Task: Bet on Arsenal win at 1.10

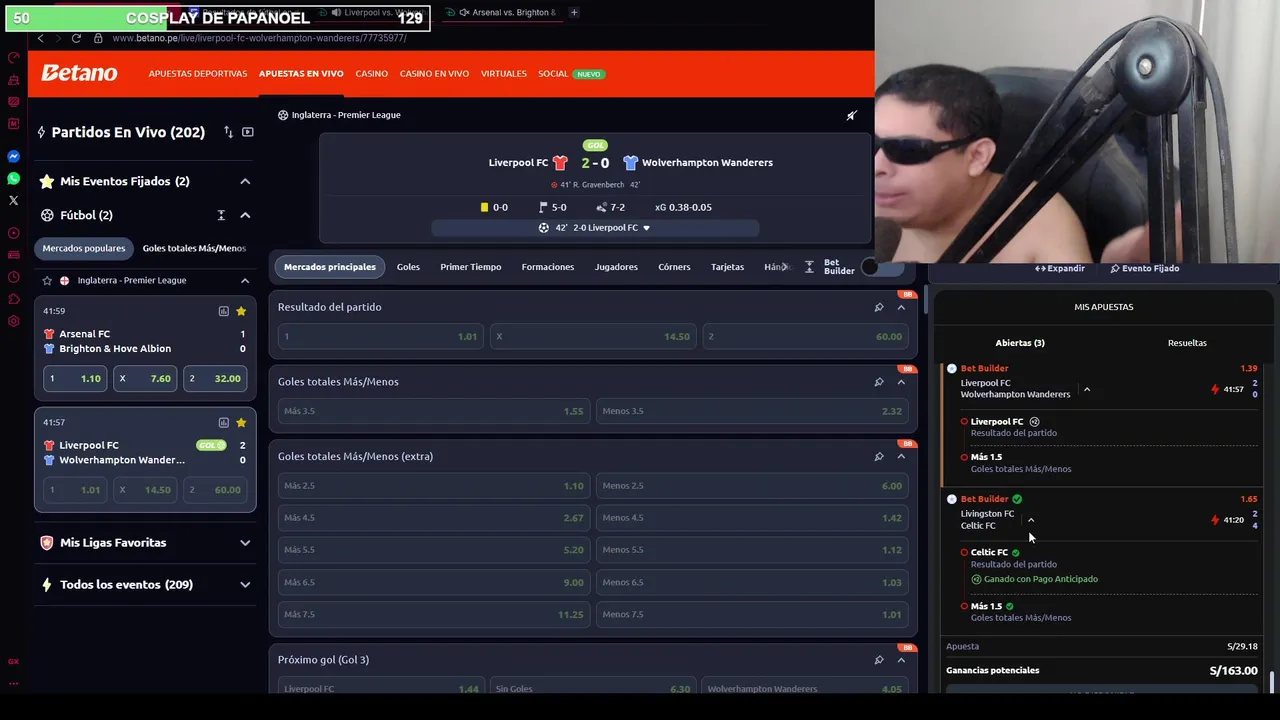Action: [x=75, y=379]
